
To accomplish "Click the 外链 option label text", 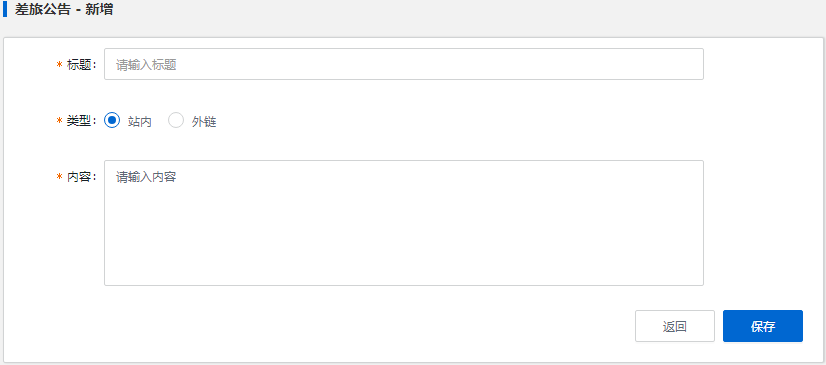I will point(204,122).
